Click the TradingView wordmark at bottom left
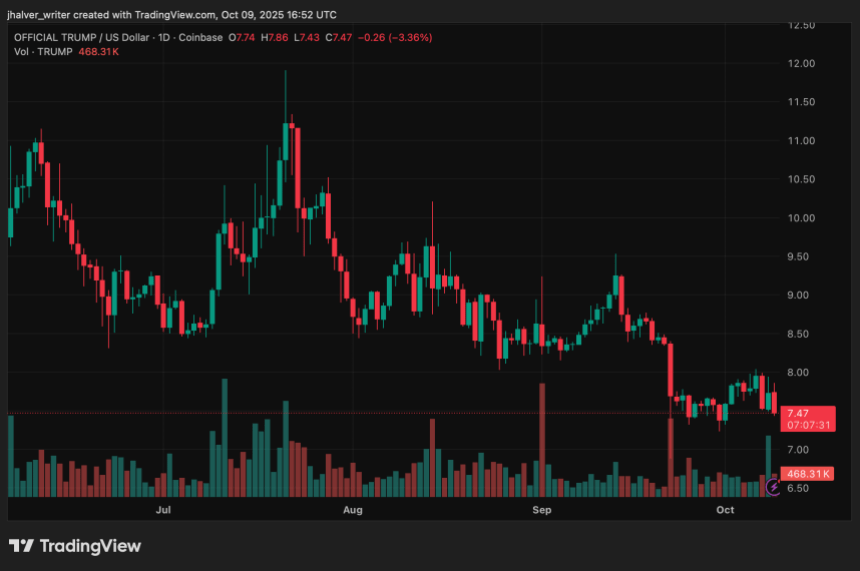 coord(90,546)
